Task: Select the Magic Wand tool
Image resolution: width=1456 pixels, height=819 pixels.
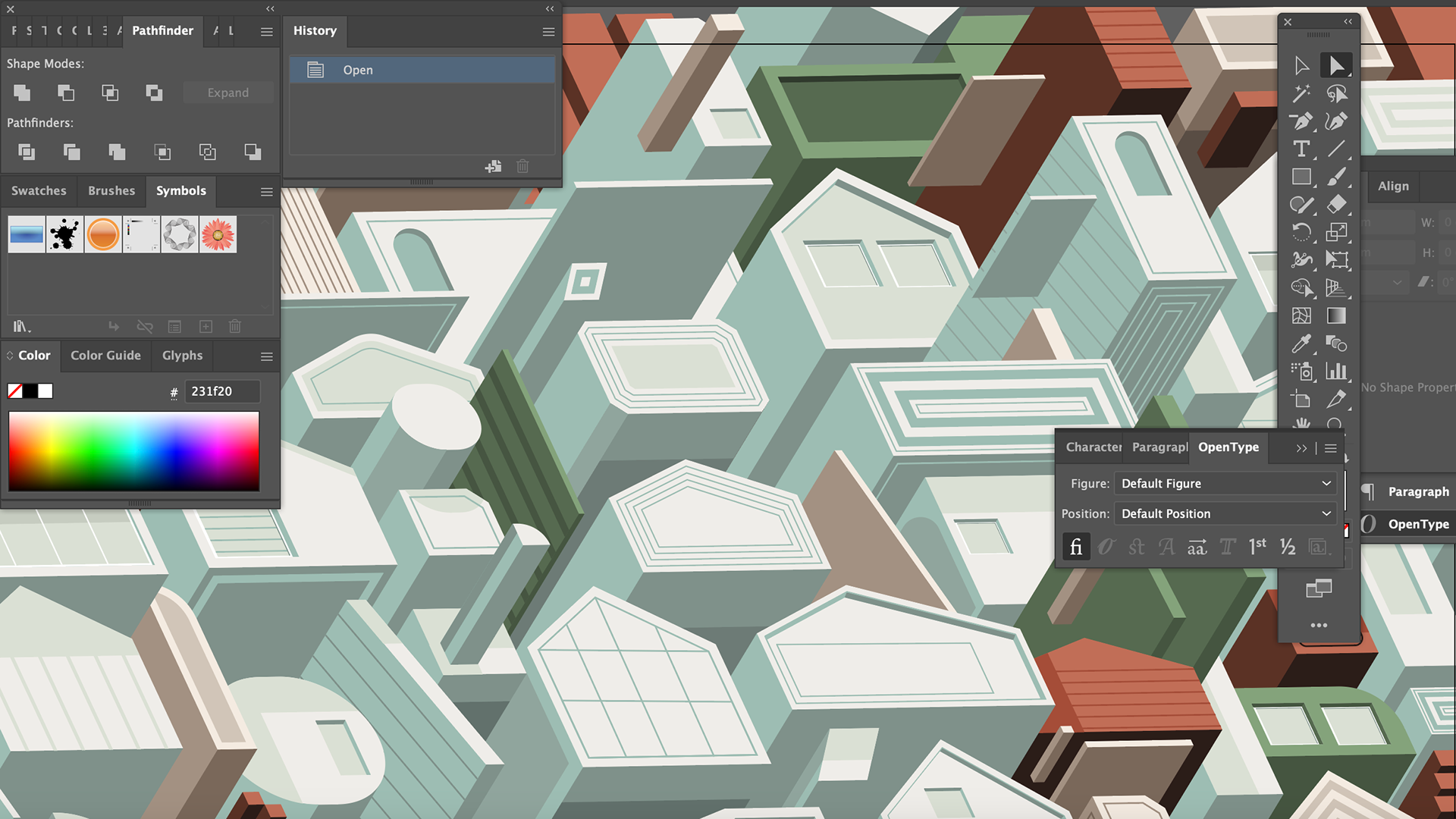Action: [1301, 94]
